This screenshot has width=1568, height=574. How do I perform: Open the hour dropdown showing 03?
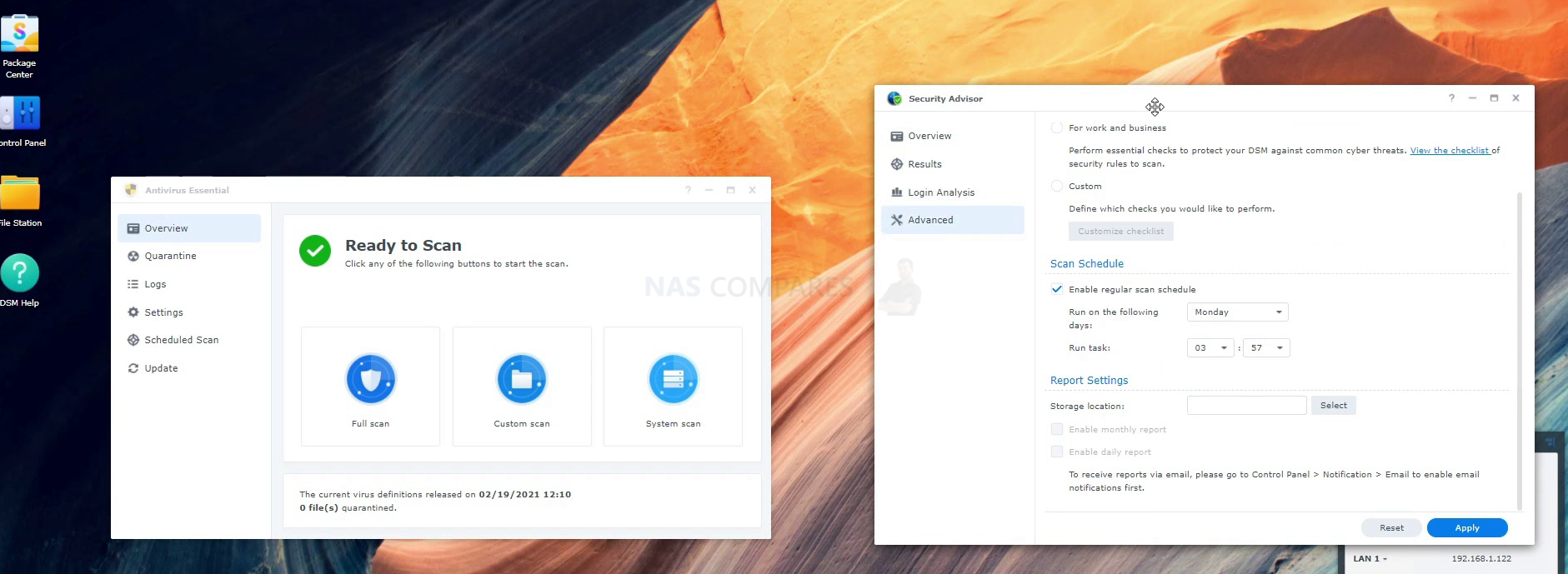(x=1210, y=348)
